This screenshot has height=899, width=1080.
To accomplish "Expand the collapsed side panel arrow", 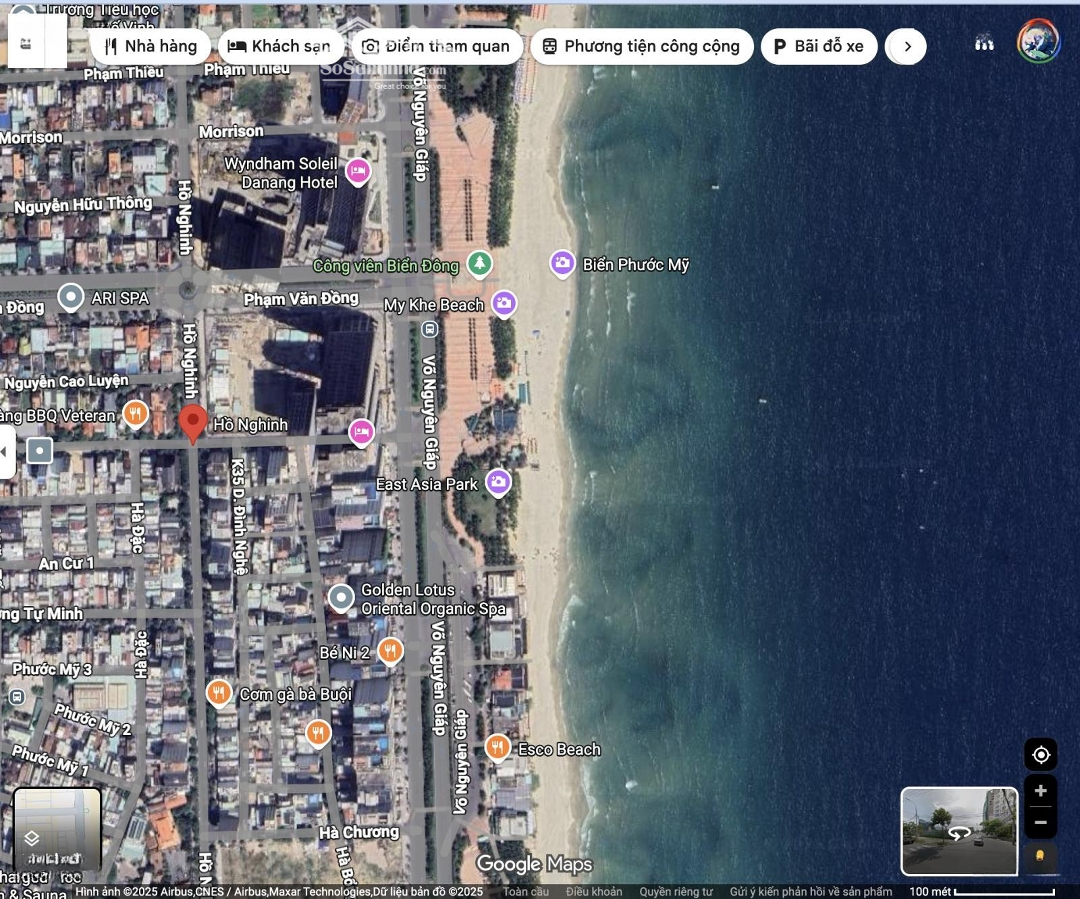I will 6,452.
